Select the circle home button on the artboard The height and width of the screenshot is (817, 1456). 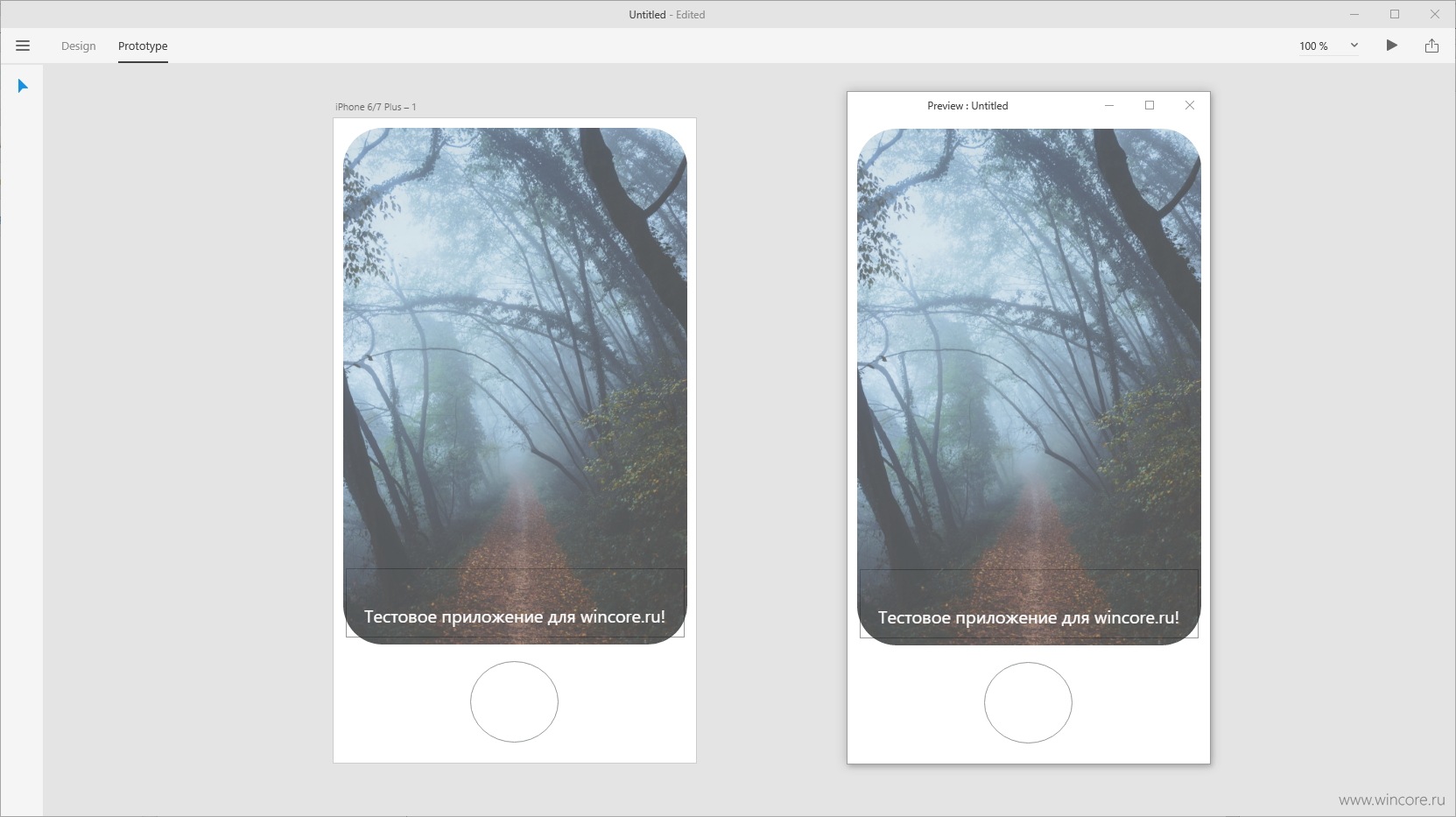pyautogui.click(x=514, y=701)
